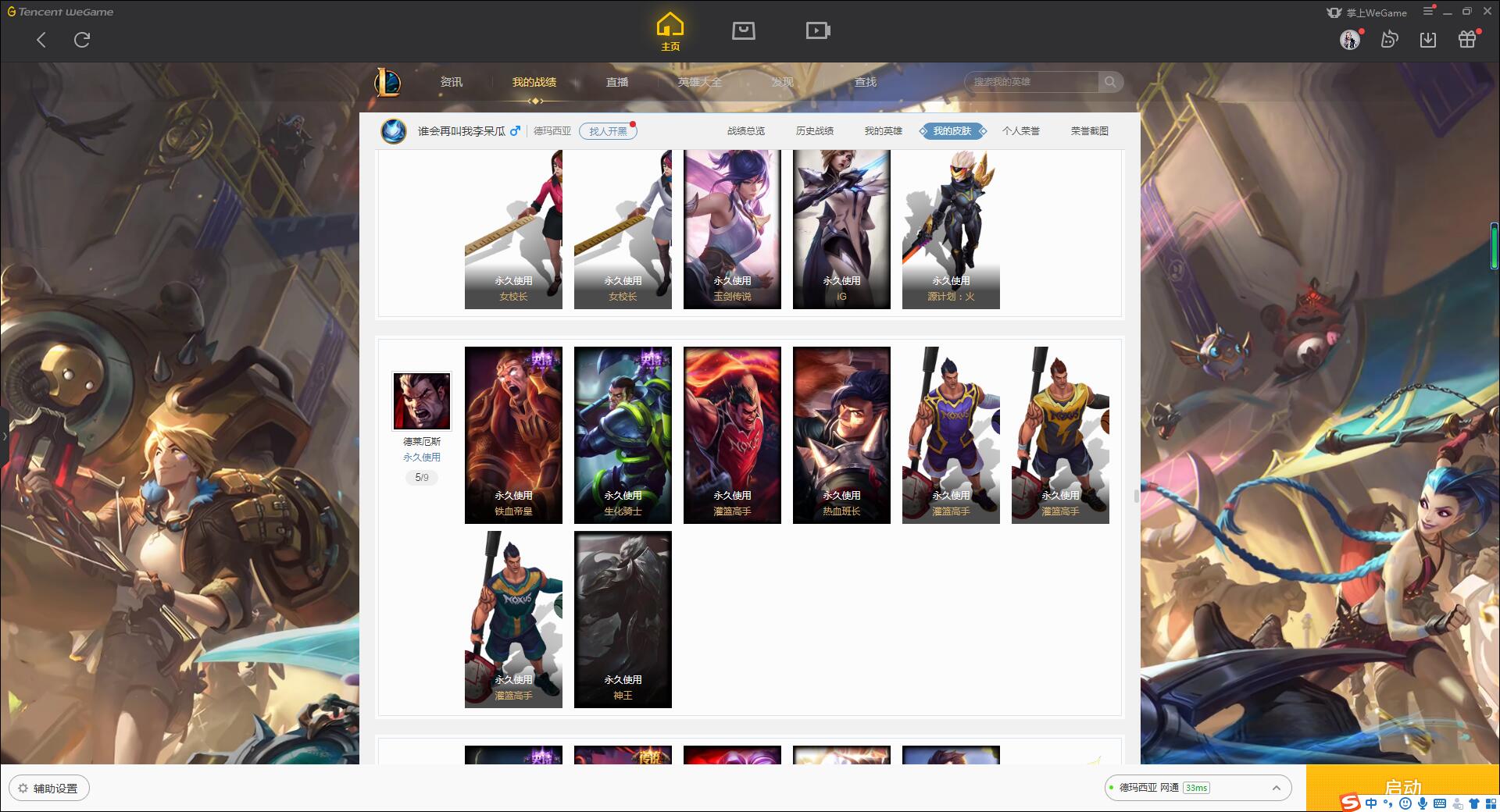Click the magnifier search button
The width and height of the screenshot is (1500, 812).
click(1110, 82)
